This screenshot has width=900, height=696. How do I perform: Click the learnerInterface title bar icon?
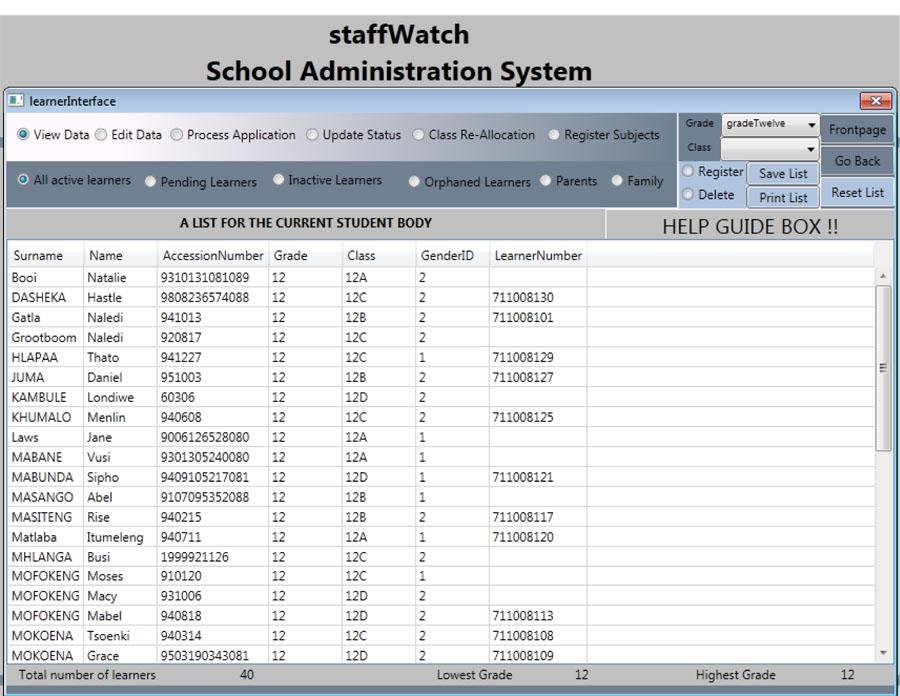[14, 101]
